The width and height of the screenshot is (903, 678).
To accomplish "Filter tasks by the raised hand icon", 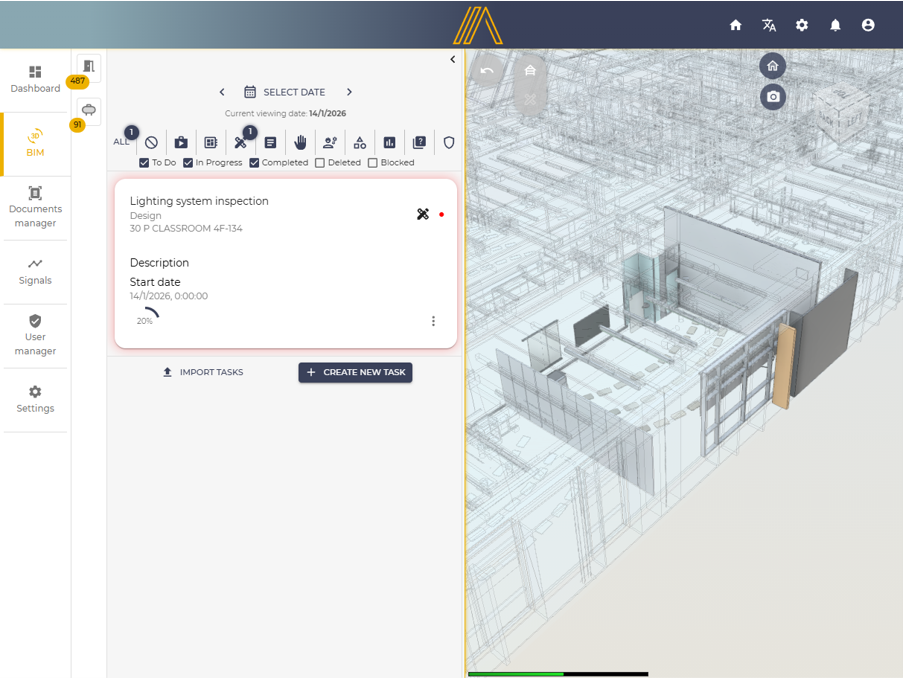I will tap(300, 142).
